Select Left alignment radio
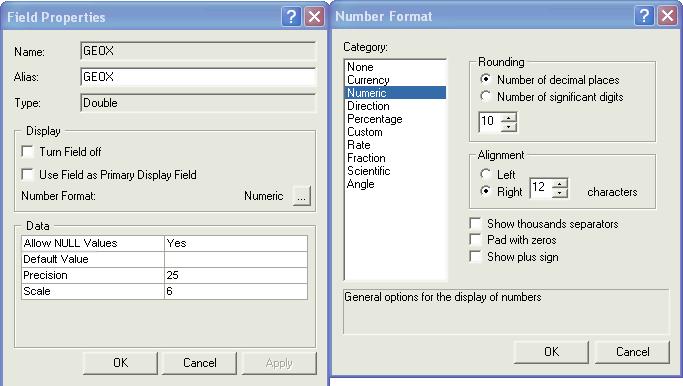 tap(485, 174)
